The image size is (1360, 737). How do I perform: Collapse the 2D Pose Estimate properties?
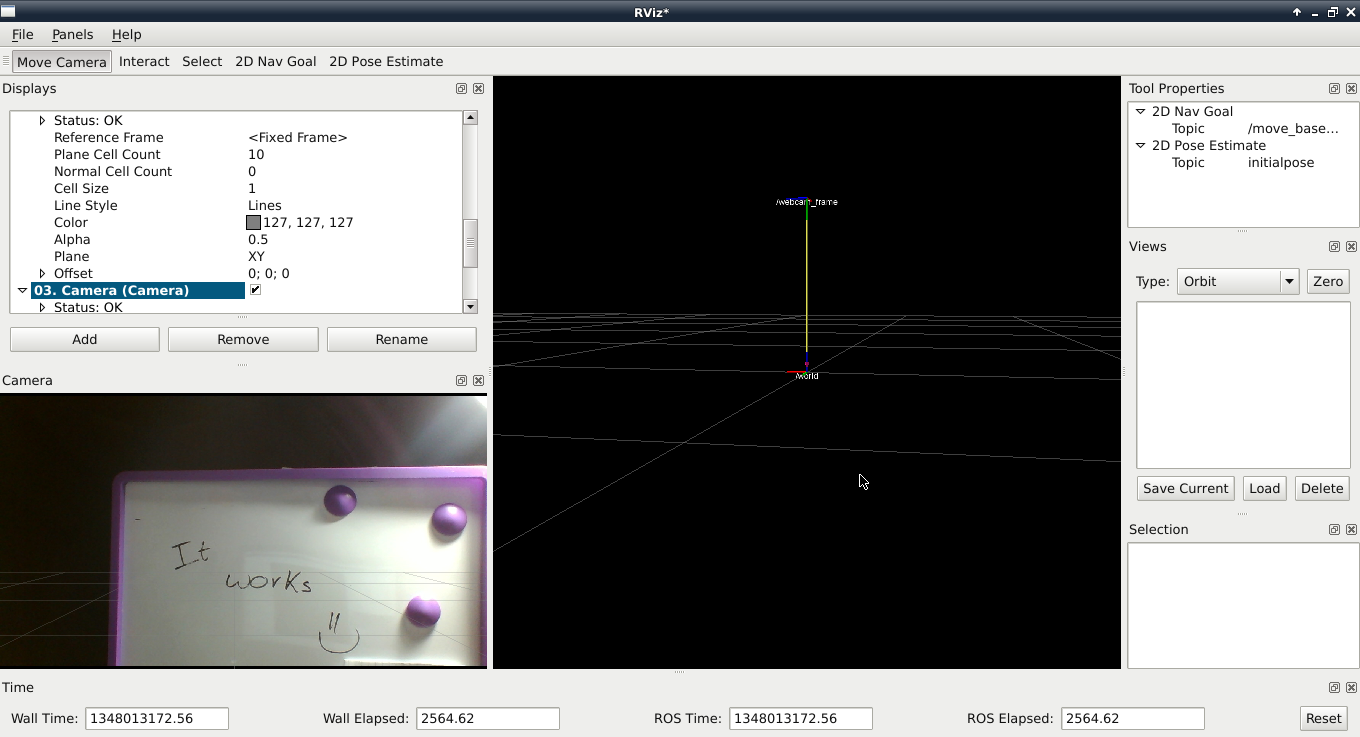point(1140,146)
